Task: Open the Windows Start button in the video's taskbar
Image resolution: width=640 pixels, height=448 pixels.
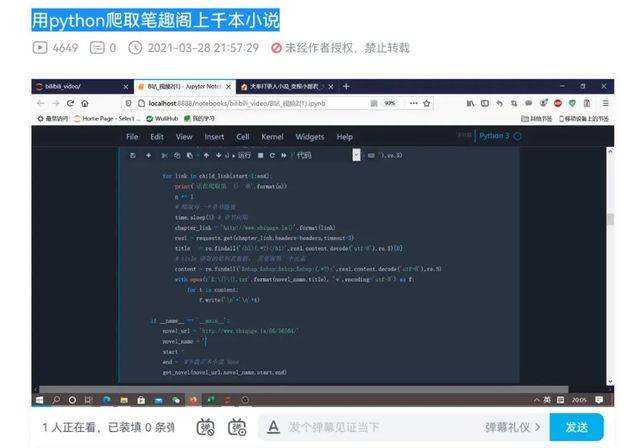Action: (40, 400)
